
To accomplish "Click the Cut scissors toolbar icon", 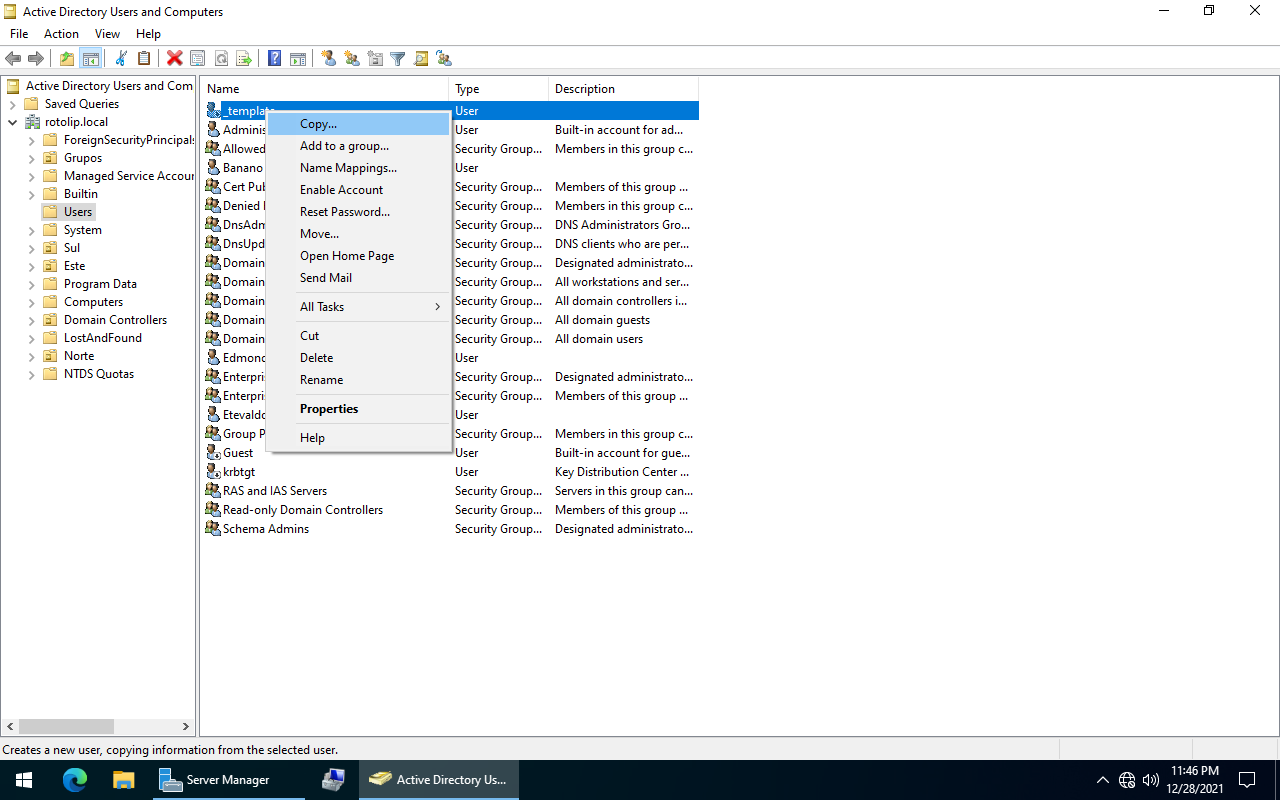I will click(121, 59).
